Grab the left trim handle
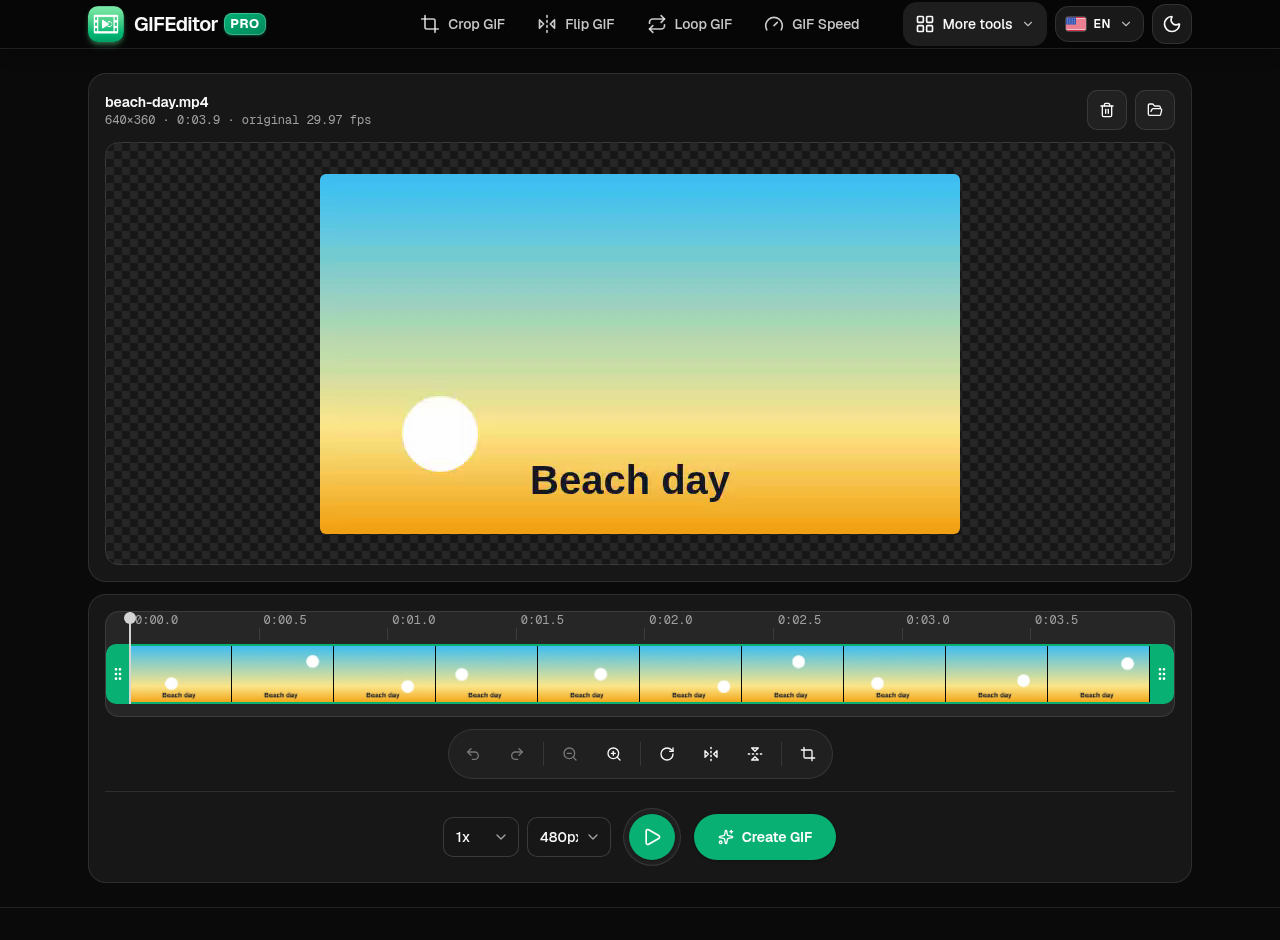The width and height of the screenshot is (1280, 940). [118, 674]
